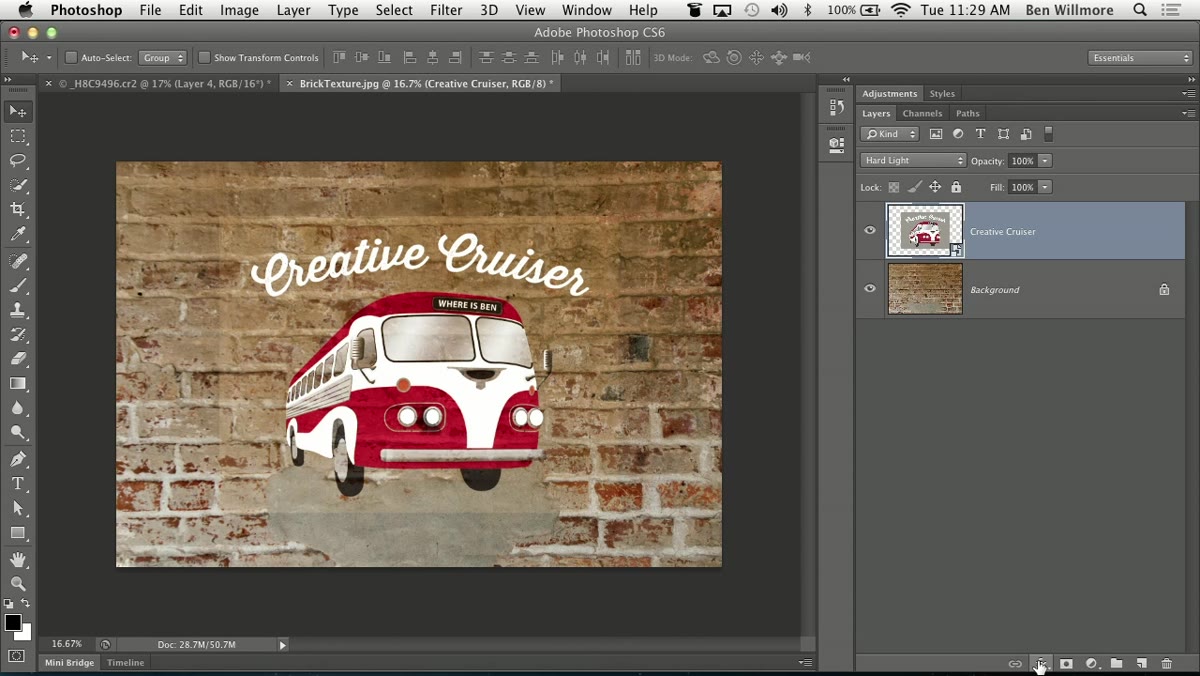This screenshot has height=676, width=1200.
Task: Open the Opacity slider dropdown arrow
Action: [x=1045, y=161]
